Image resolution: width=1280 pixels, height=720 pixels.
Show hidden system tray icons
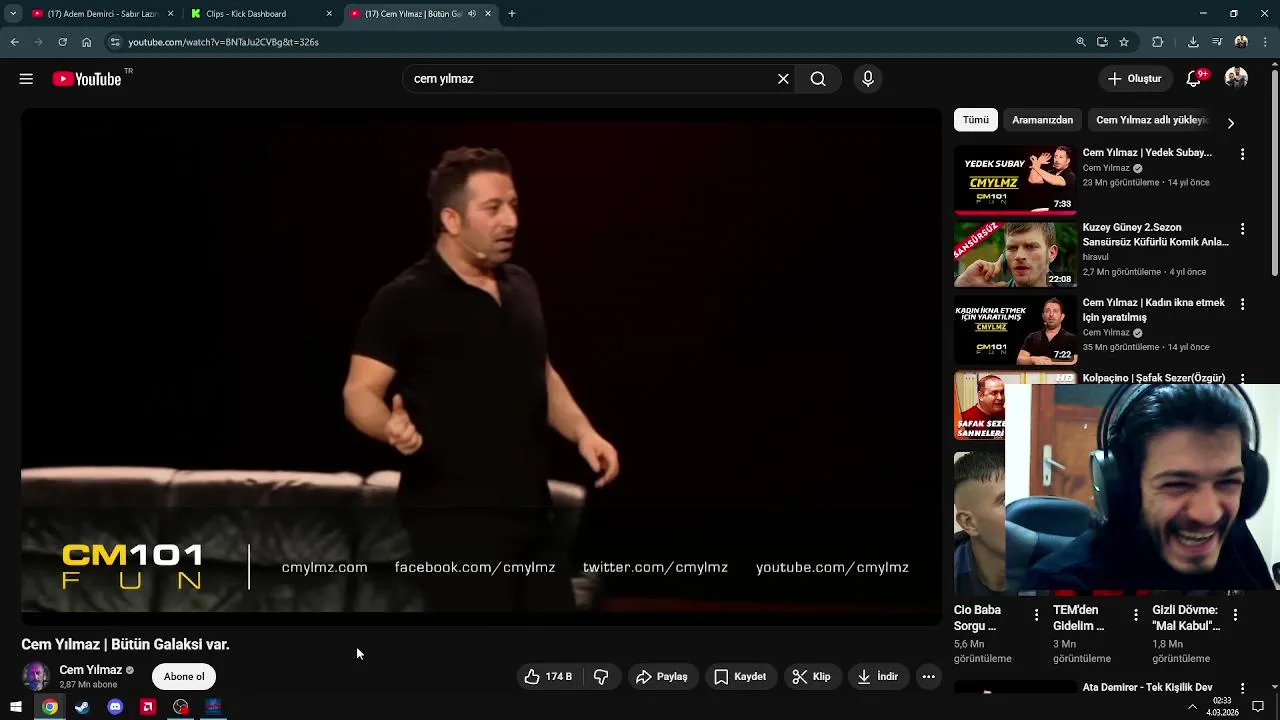tap(1192, 707)
